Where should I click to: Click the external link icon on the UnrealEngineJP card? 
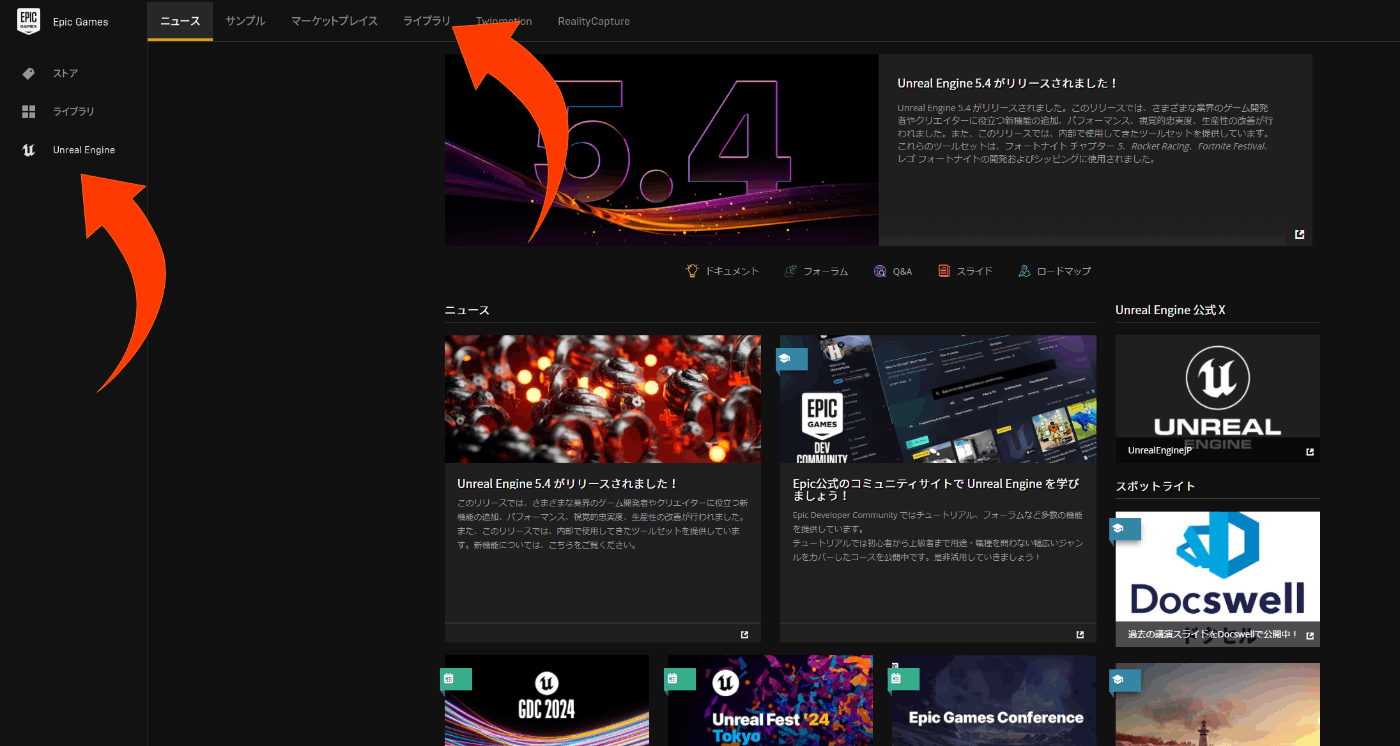1310,451
